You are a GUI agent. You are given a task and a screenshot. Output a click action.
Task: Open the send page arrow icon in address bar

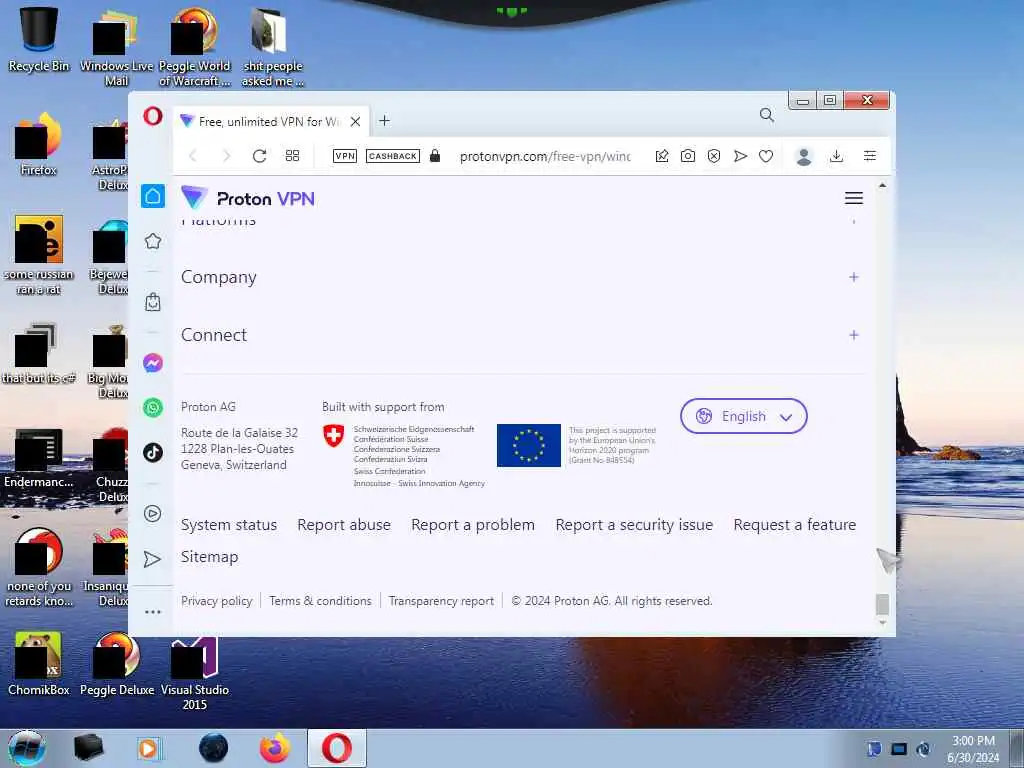click(740, 156)
